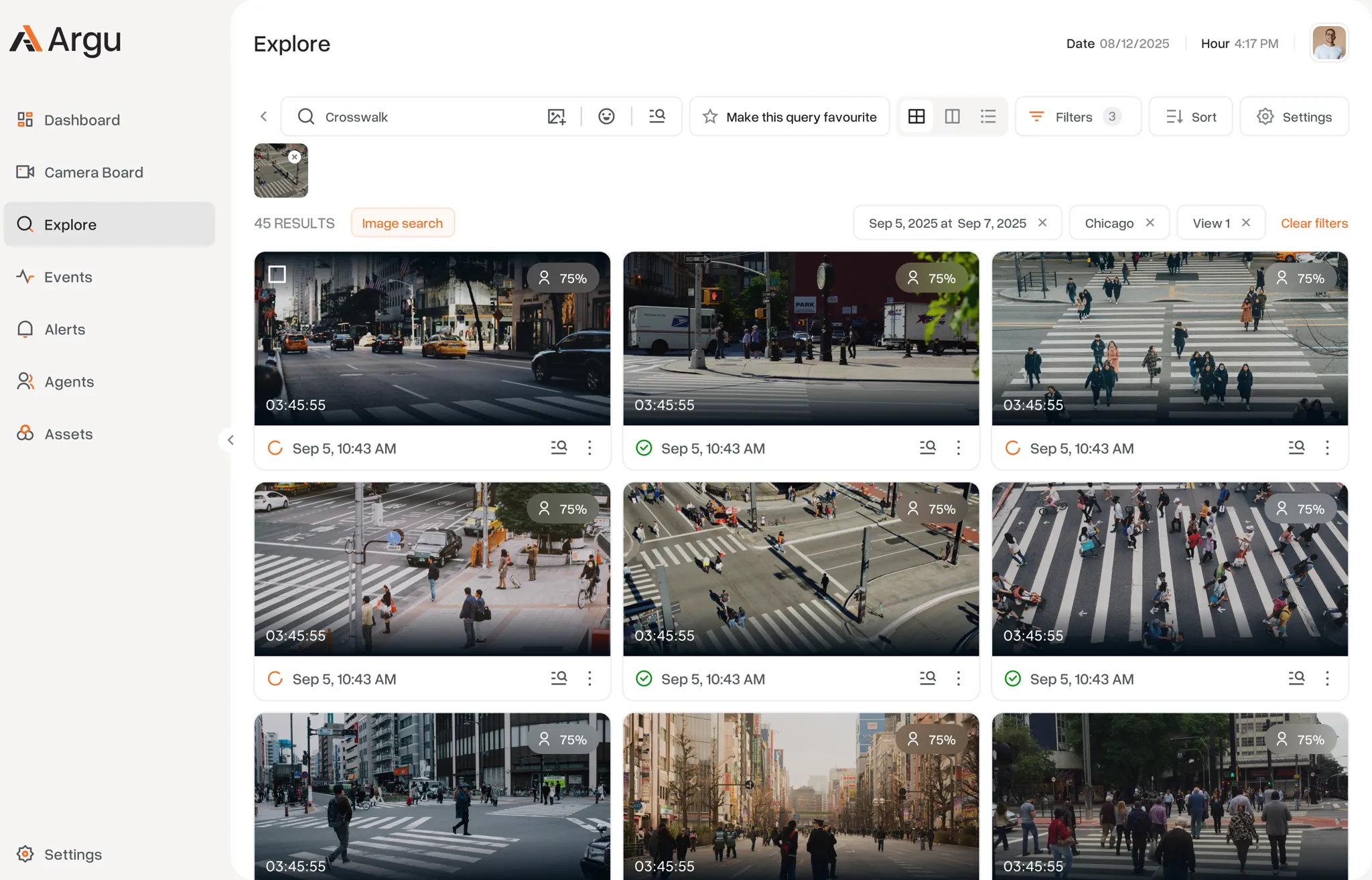1372x880 pixels.
Task: Open the mail truck corner thumbnail
Action: 801,338
